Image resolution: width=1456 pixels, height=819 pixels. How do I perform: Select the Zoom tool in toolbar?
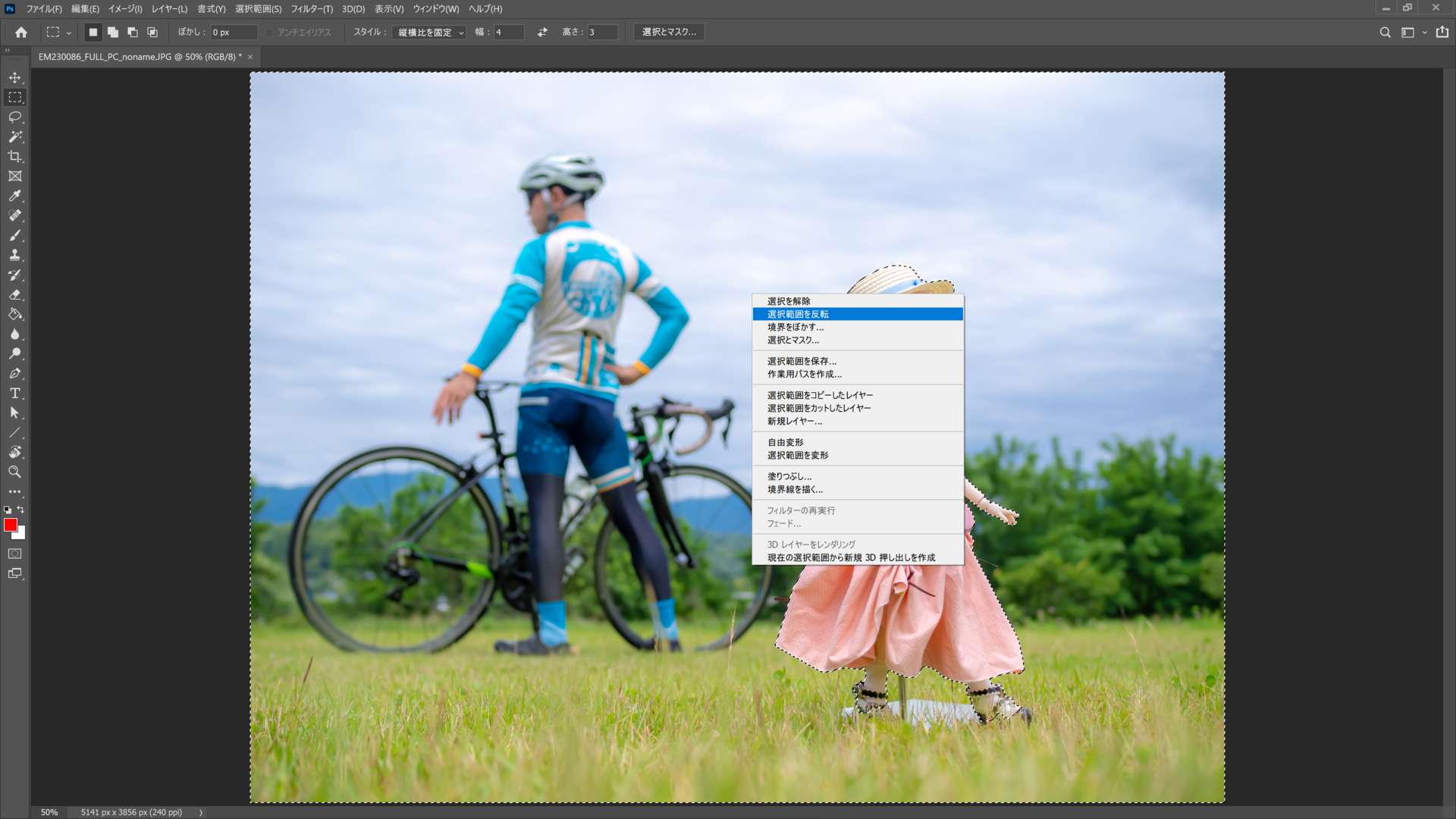[14, 472]
